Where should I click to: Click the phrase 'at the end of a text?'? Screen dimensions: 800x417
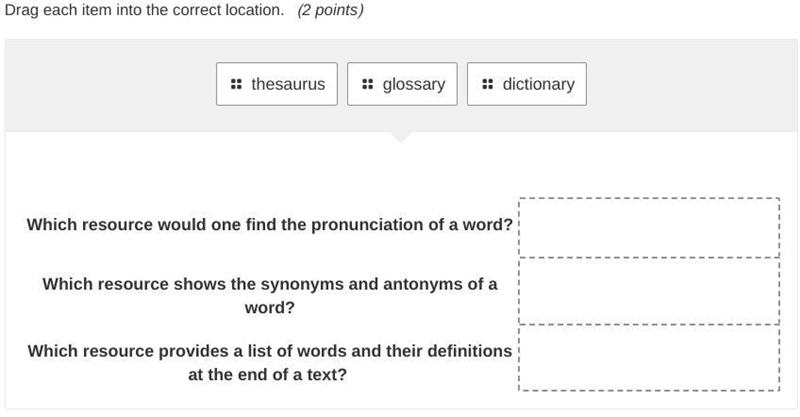point(267,375)
